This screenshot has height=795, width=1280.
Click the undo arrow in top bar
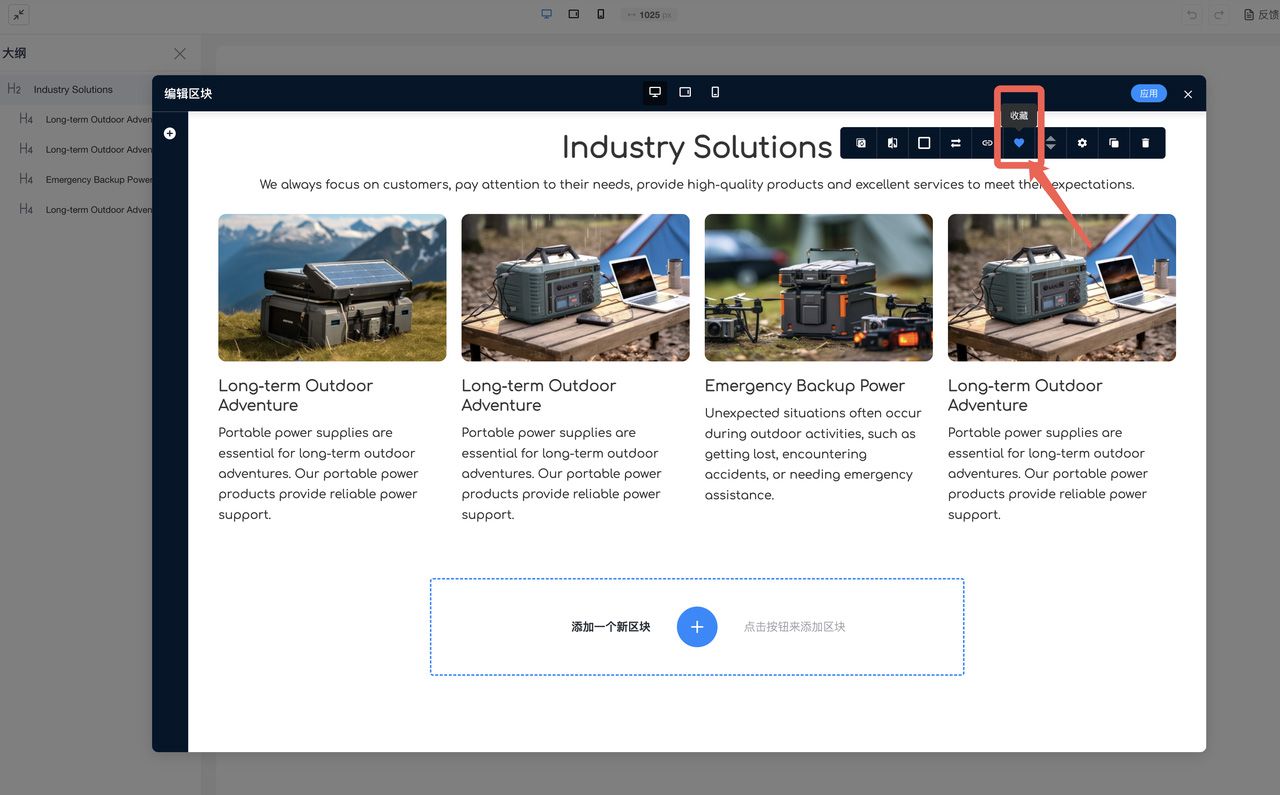pyautogui.click(x=1191, y=15)
